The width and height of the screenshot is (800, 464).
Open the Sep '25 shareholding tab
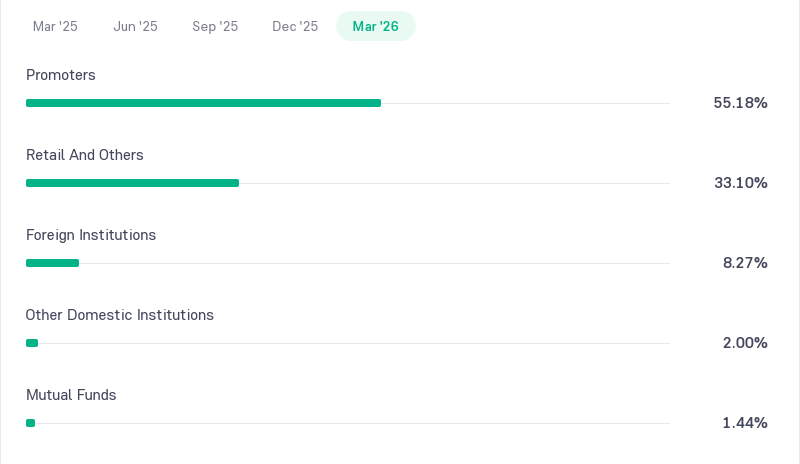[215, 26]
